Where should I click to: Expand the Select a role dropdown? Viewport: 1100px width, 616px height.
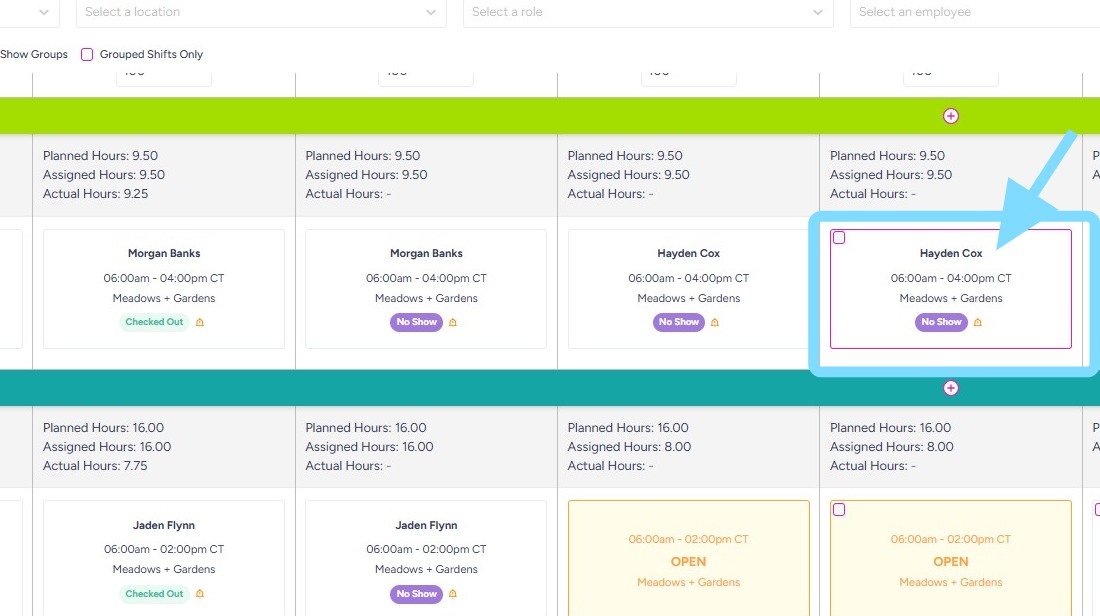click(x=648, y=12)
